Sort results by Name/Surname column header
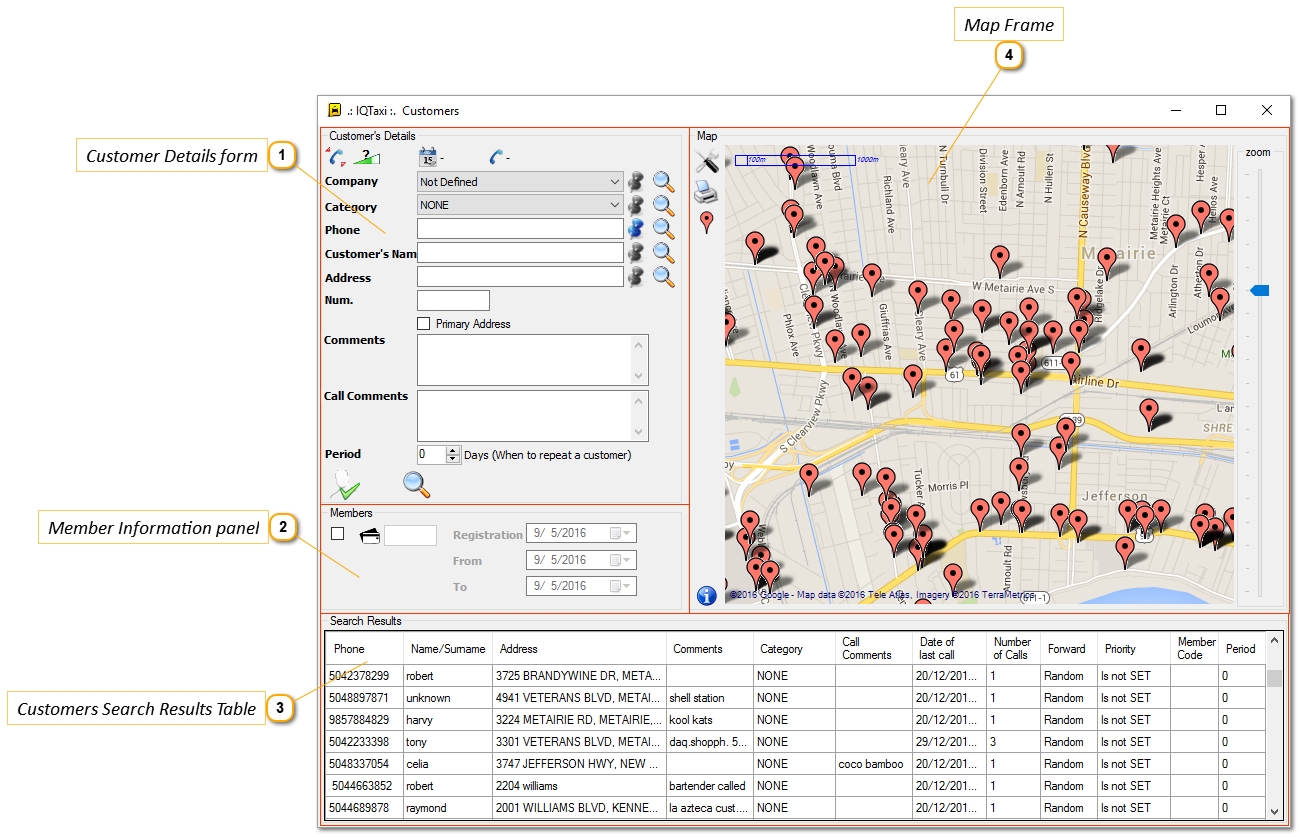 tap(448, 649)
